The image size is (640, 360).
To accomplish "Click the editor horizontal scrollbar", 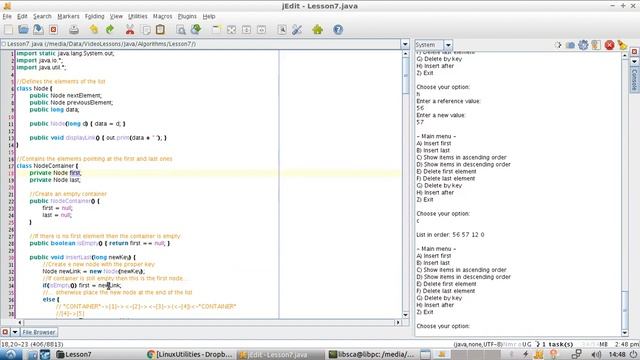I will tap(209, 322).
